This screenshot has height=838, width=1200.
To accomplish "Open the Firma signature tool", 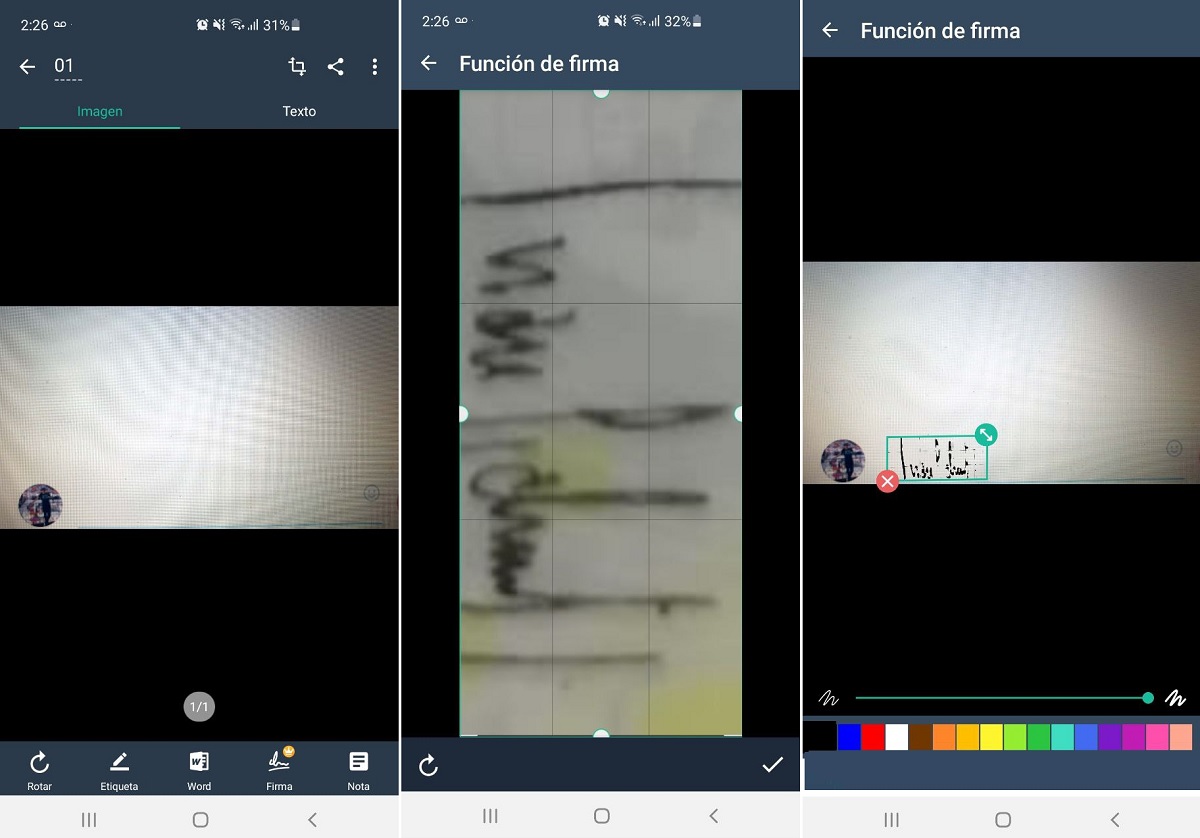I will coord(279,763).
